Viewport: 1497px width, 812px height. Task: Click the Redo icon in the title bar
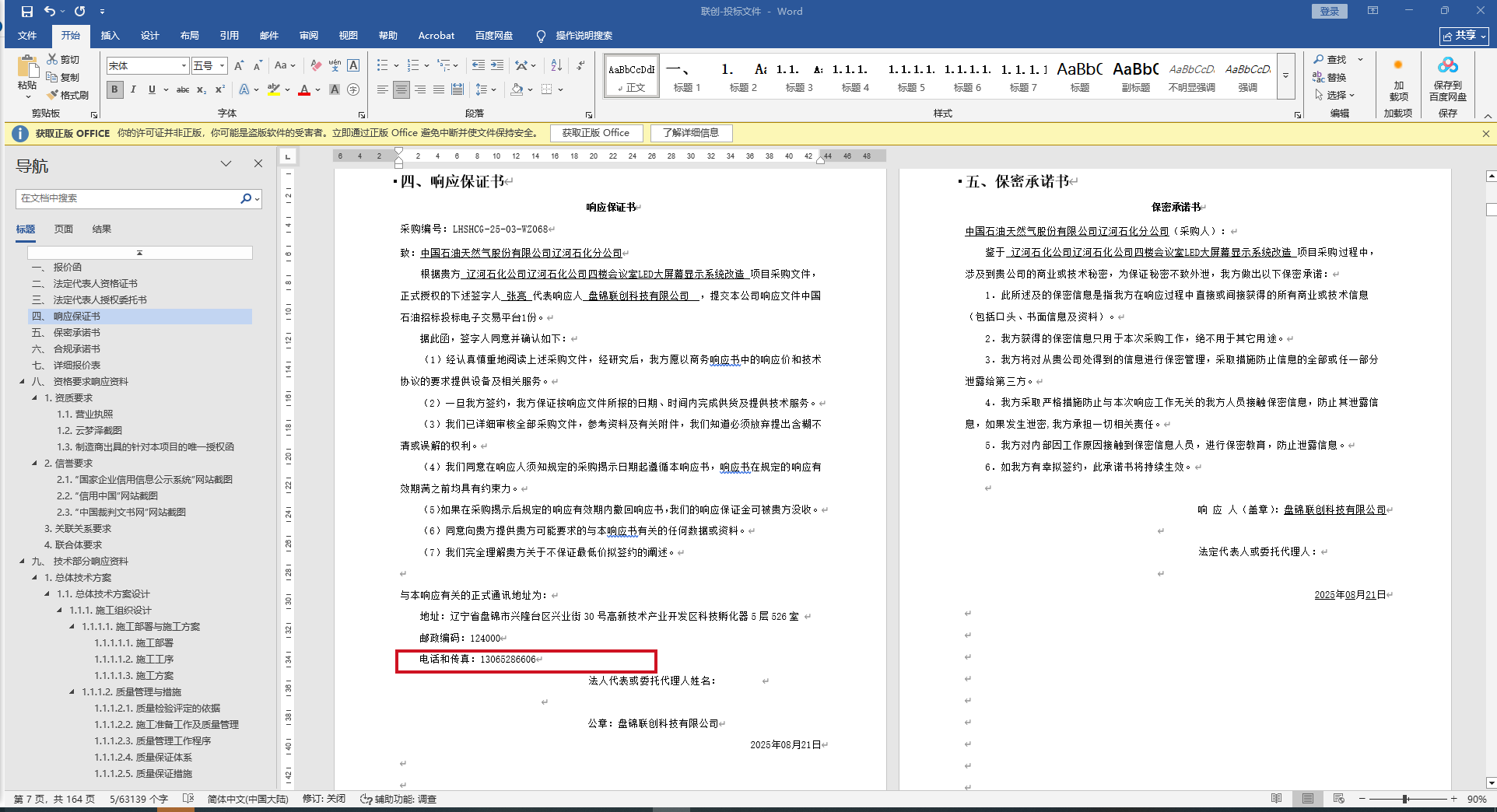click(79, 12)
